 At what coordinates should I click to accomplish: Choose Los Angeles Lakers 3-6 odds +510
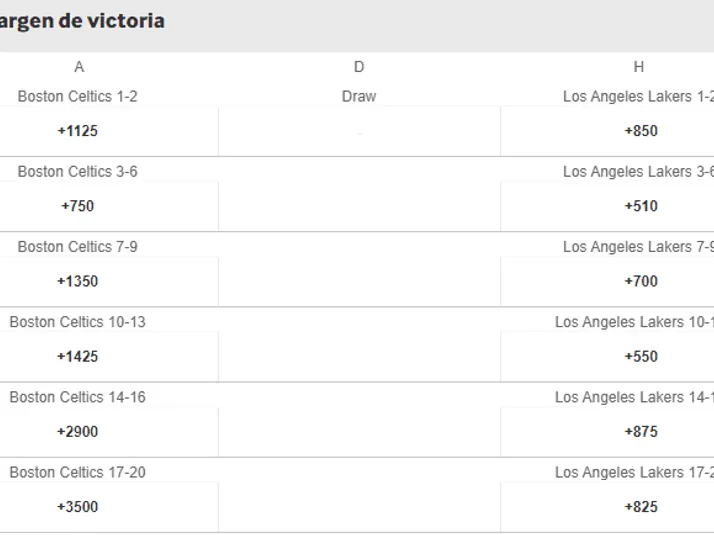641,206
